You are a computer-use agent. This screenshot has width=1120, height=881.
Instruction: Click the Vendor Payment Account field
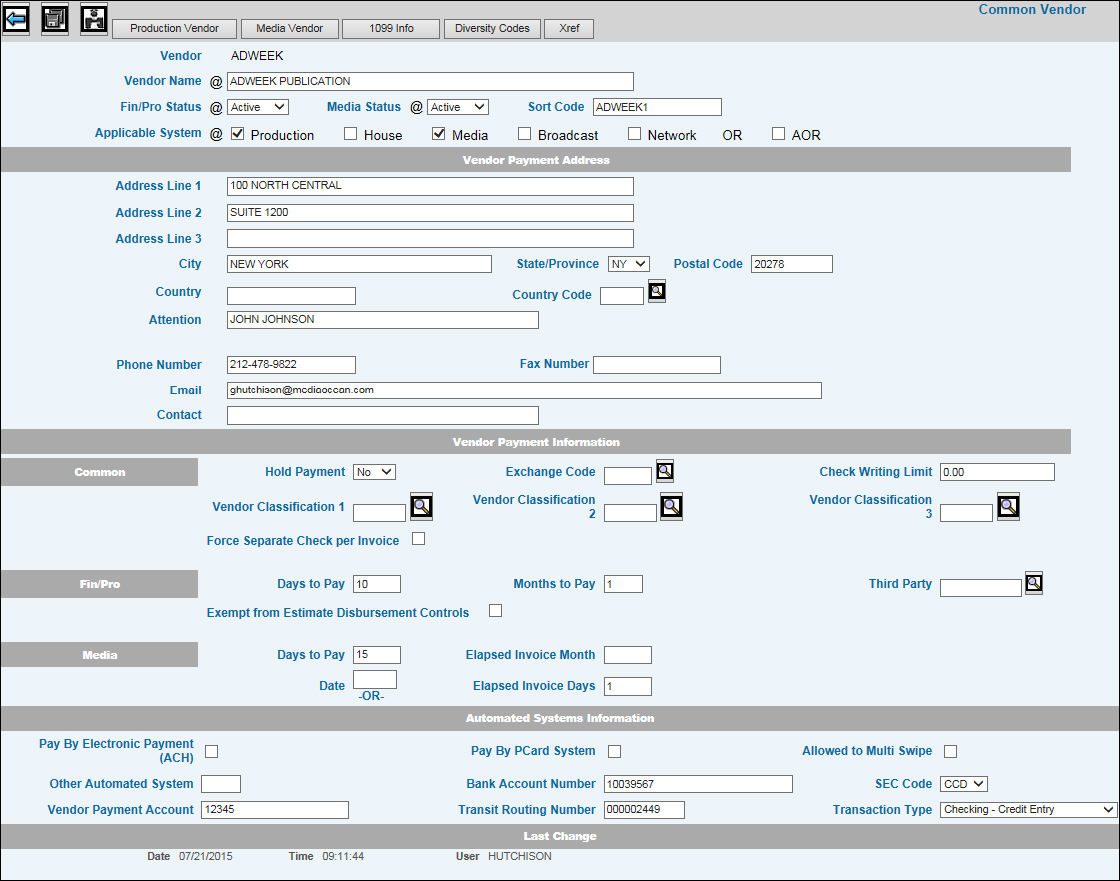(x=275, y=810)
